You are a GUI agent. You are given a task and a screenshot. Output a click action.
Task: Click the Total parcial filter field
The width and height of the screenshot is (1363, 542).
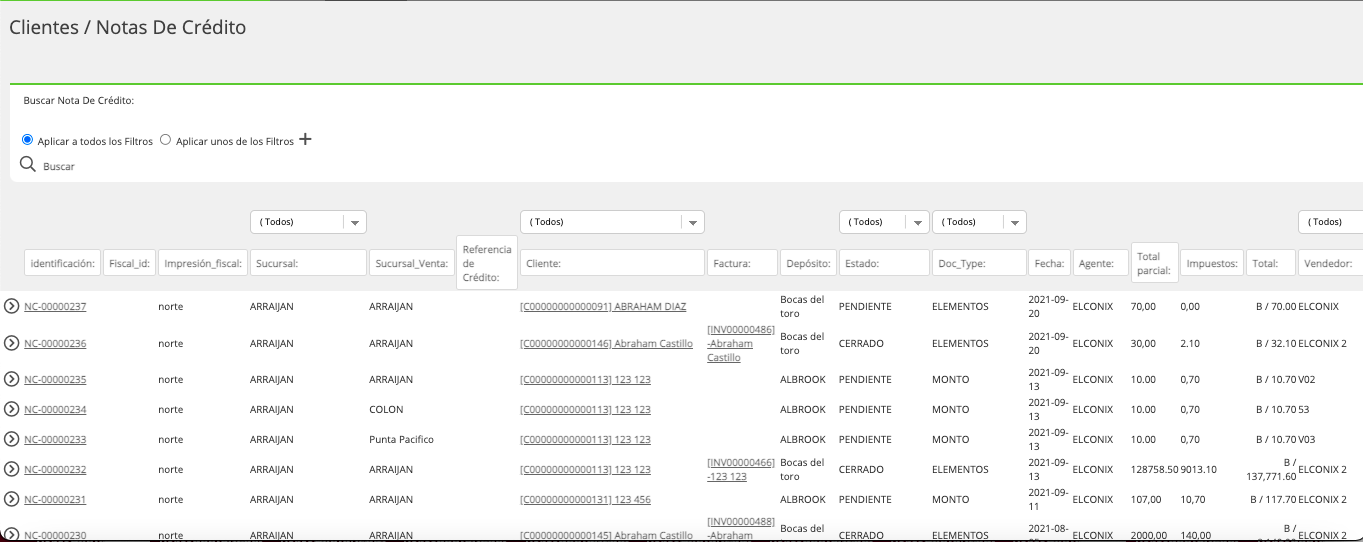[1154, 263]
